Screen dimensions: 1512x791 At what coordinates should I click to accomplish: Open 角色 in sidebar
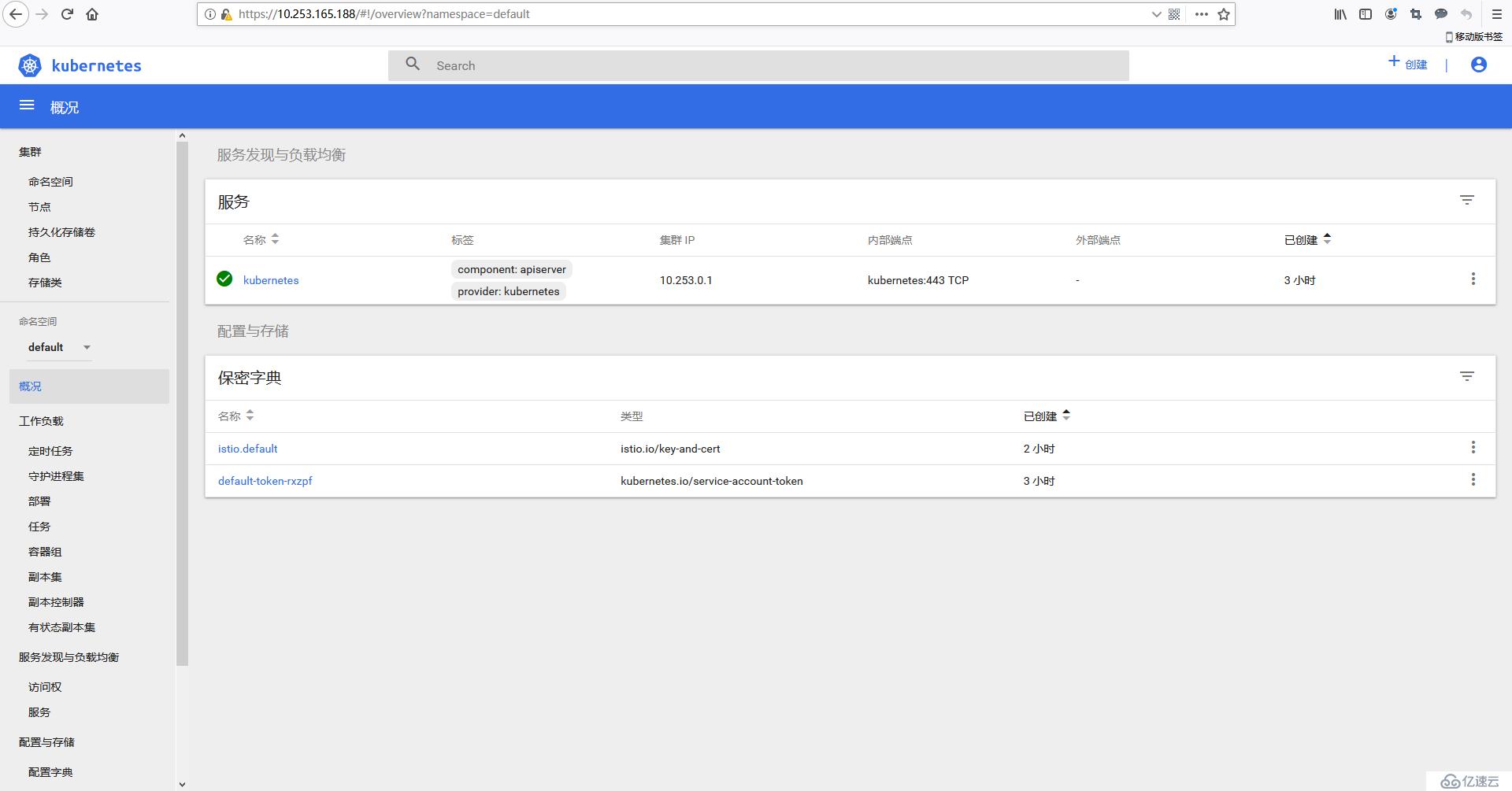39,257
